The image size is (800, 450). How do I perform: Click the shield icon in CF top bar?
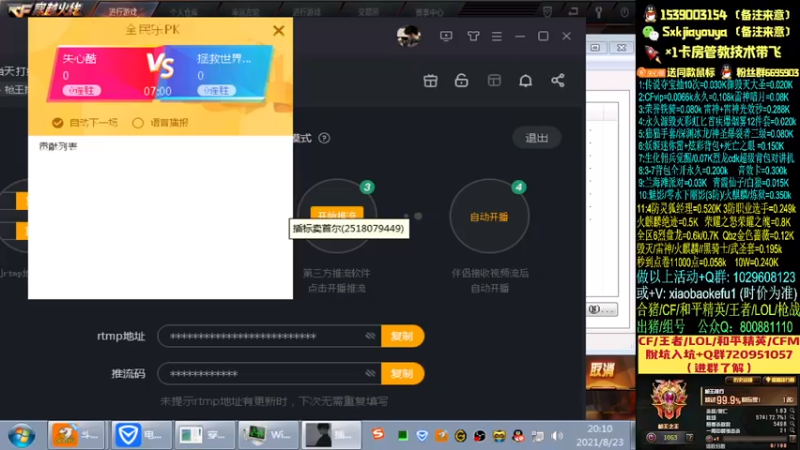tap(547, 12)
